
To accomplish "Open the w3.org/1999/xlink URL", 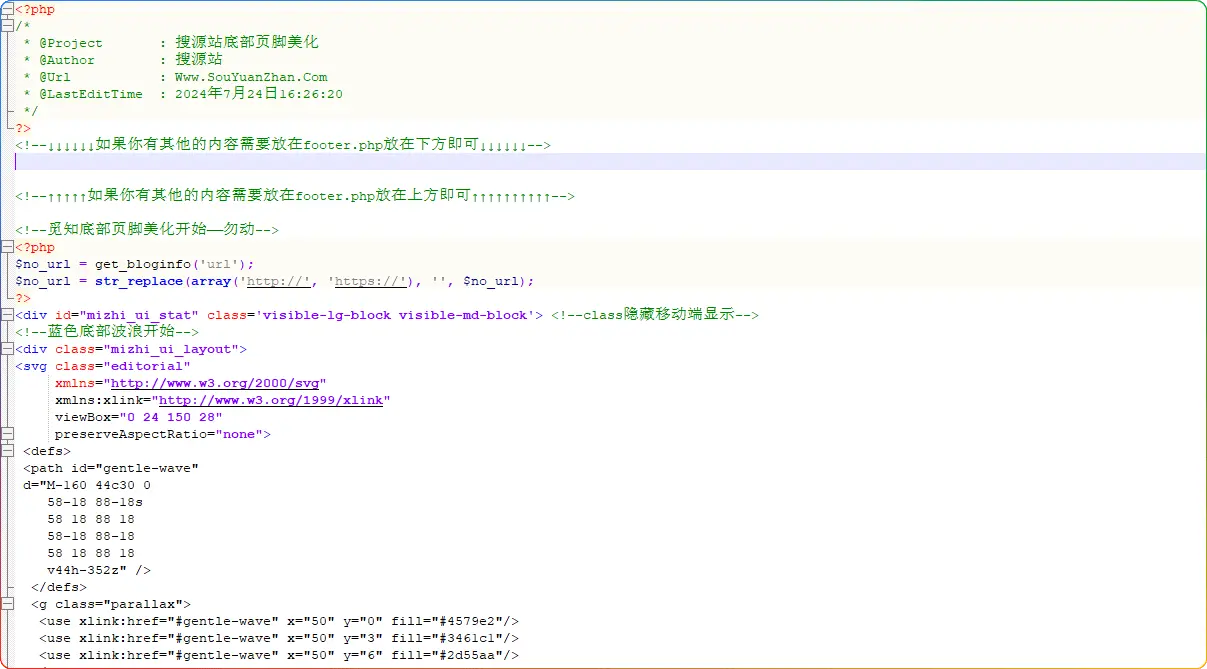I will coord(270,400).
